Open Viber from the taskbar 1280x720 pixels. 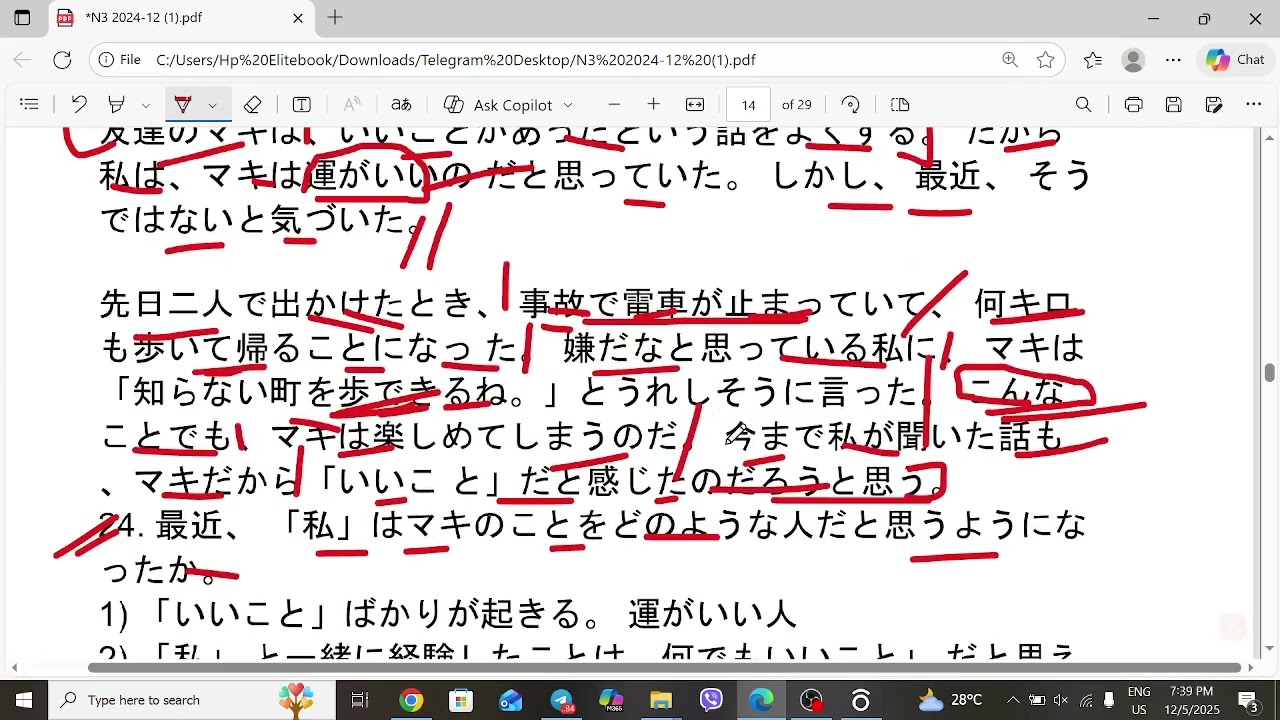[711, 700]
